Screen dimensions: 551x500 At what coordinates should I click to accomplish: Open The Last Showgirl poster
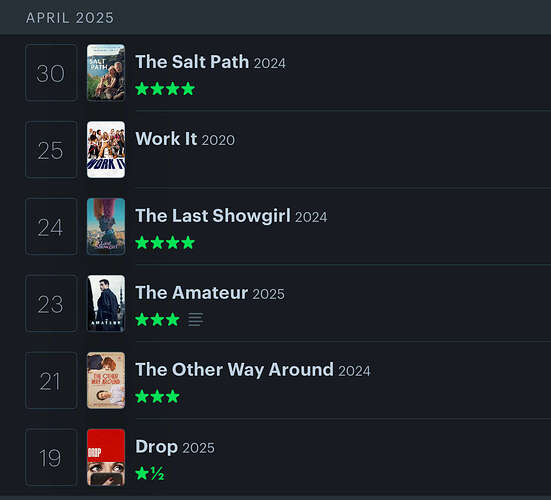106,226
